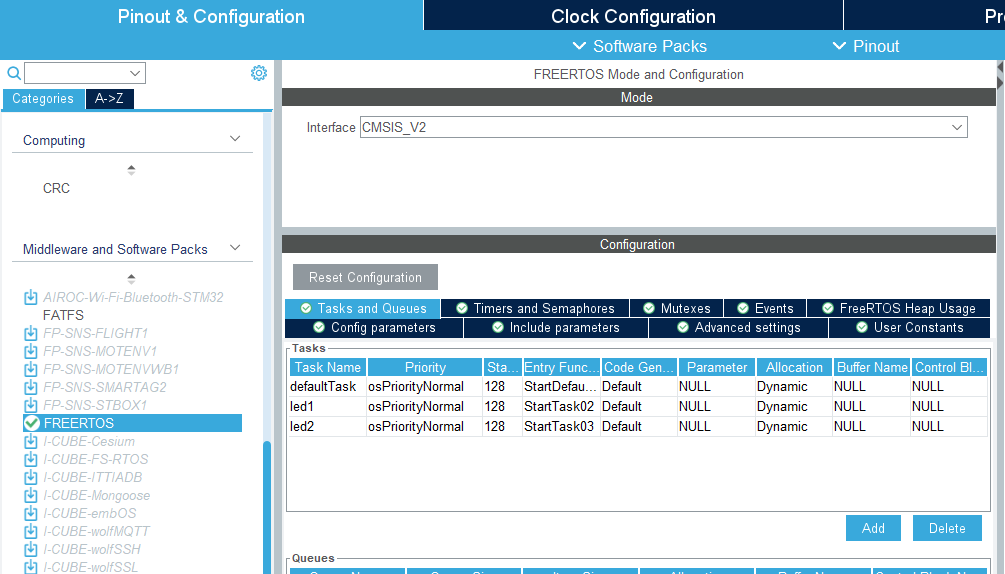Click download icon next to I-CUBE-Mongoose
This screenshot has width=1005, height=574.
pos(31,495)
